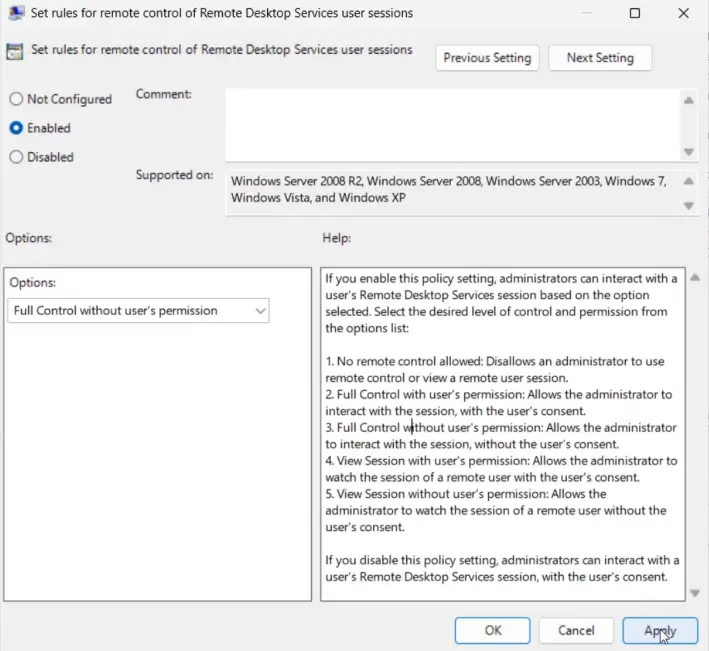The height and width of the screenshot is (651, 709).
Task: Click the Comment box scroll down arrow
Action: (688, 151)
